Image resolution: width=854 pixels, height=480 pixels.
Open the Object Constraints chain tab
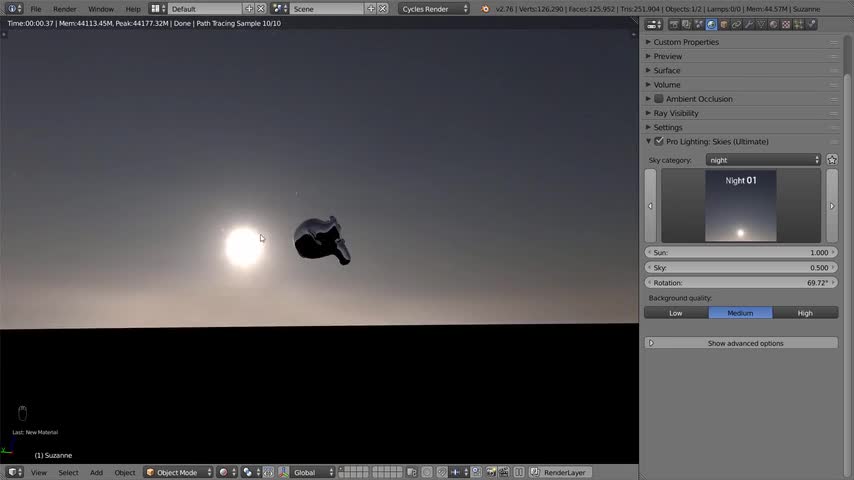736,24
